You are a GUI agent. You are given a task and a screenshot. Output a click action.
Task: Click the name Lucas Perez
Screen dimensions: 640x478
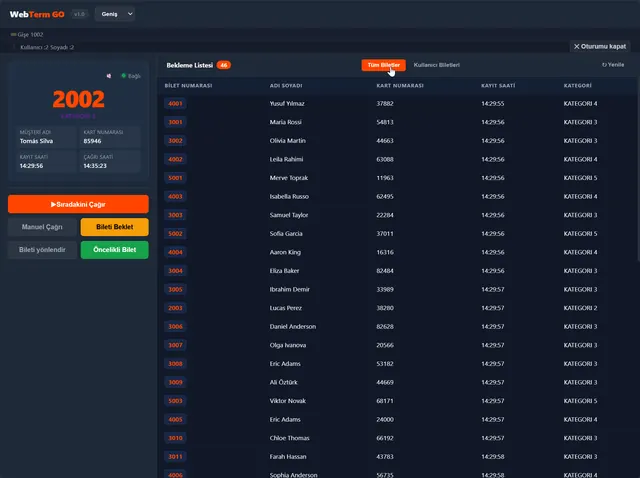[x=285, y=308]
